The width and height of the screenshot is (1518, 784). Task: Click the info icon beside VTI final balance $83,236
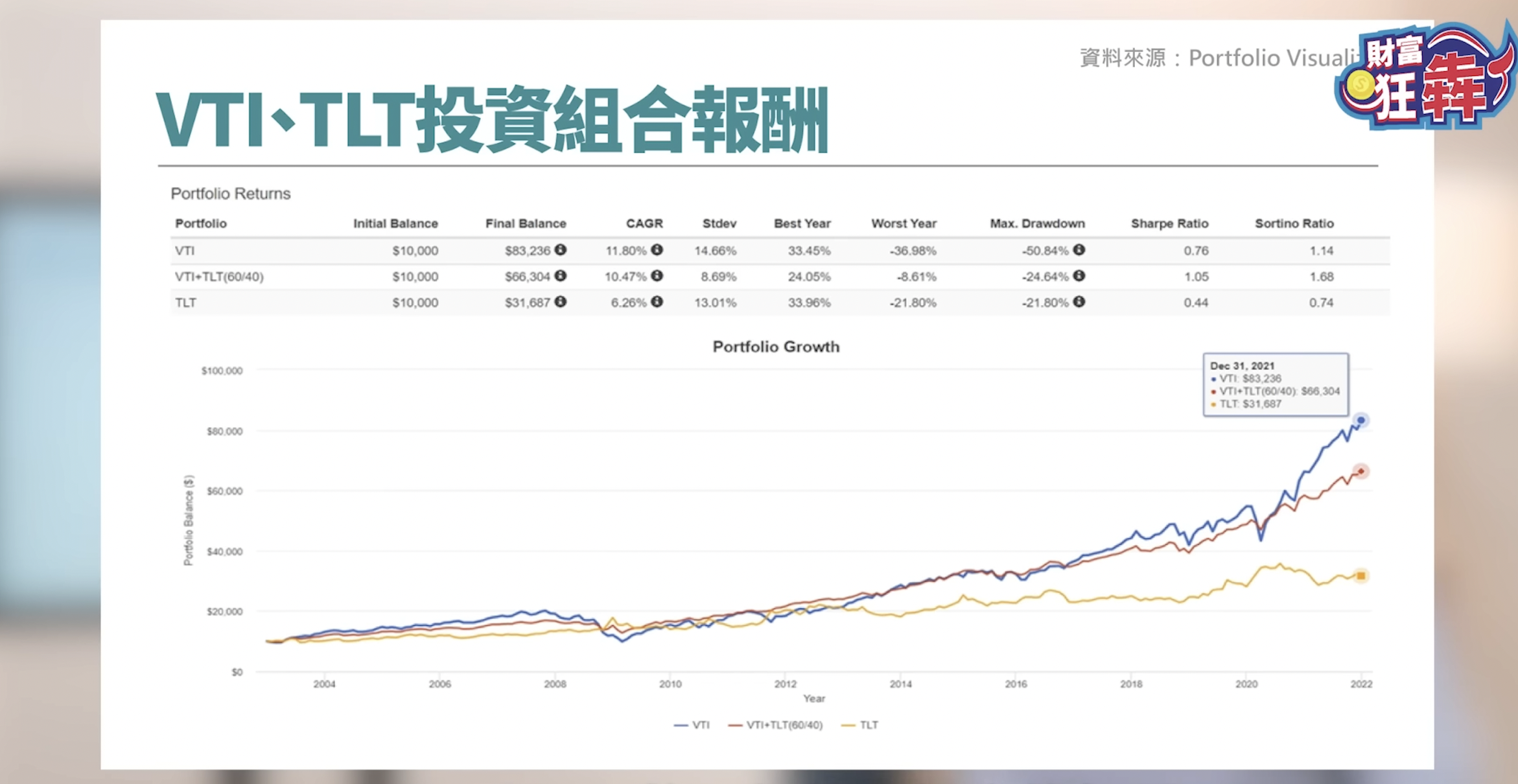[x=561, y=249]
